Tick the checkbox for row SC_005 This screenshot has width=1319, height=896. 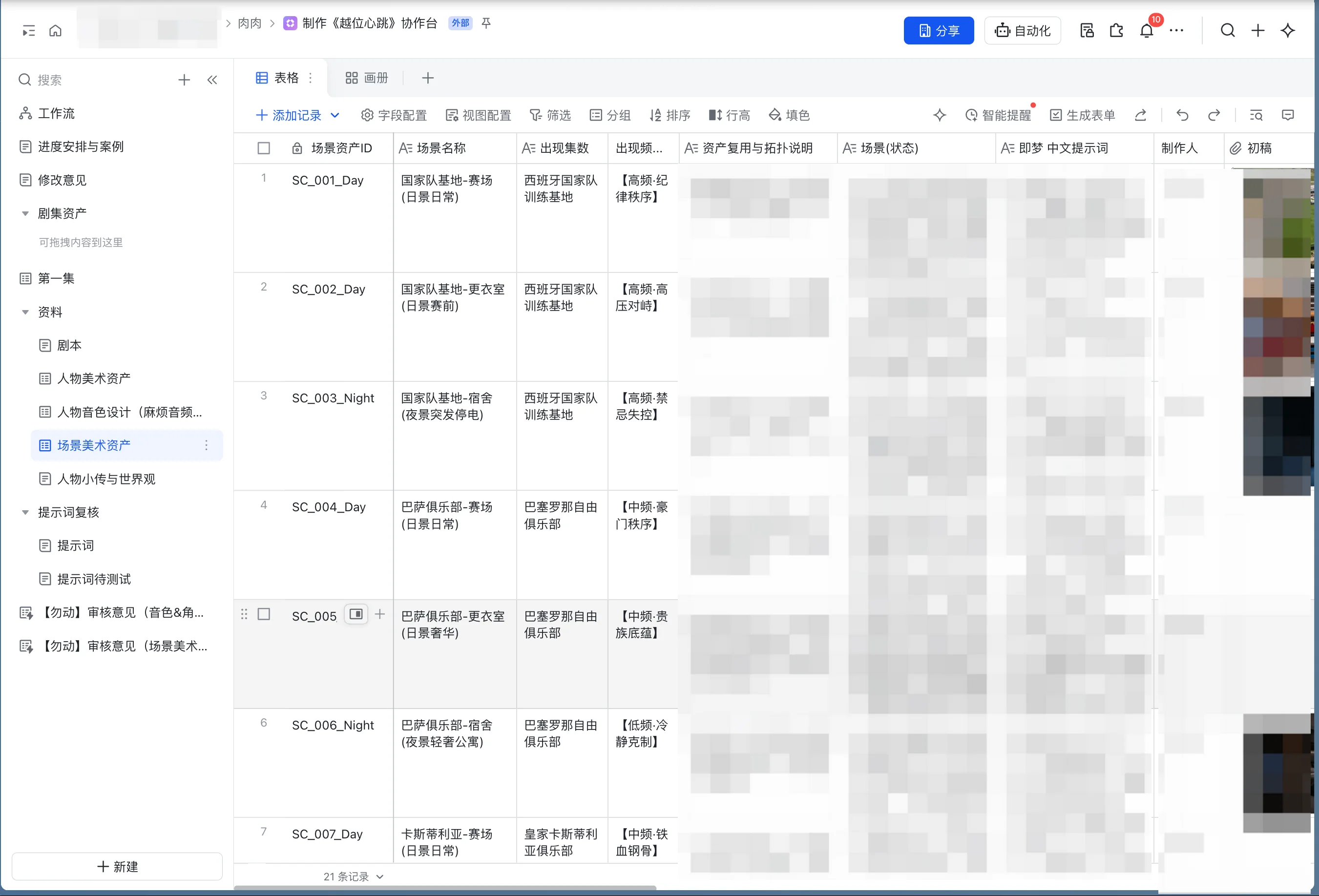264,614
